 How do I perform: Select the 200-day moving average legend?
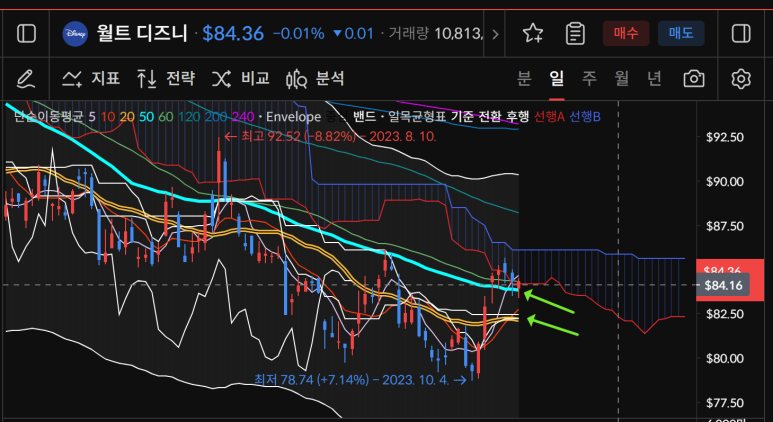[215, 117]
